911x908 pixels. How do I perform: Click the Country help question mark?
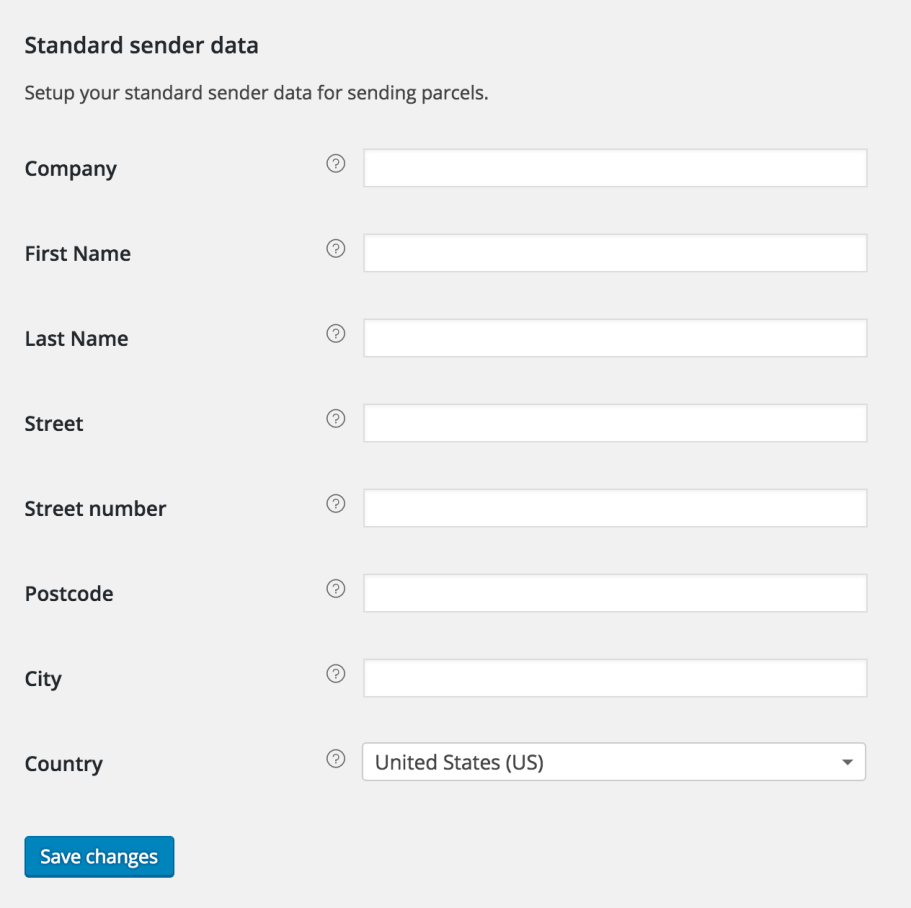pyautogui.click(x=335, y=759)
